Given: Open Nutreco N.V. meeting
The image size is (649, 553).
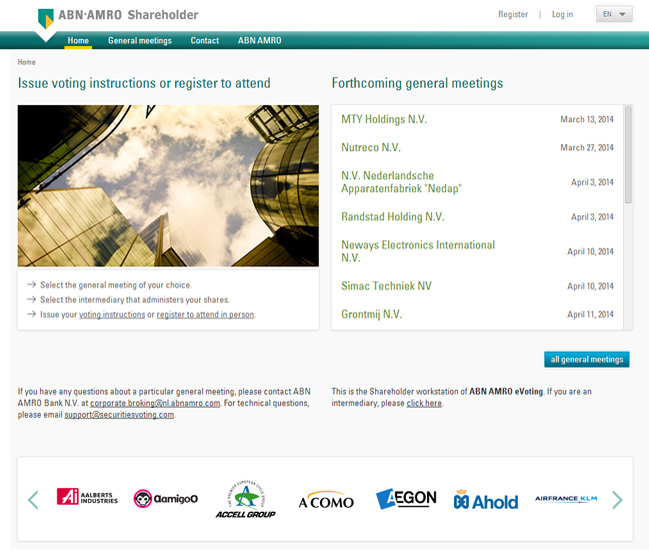Looking at the screenshot, I should tap(371, 147).
